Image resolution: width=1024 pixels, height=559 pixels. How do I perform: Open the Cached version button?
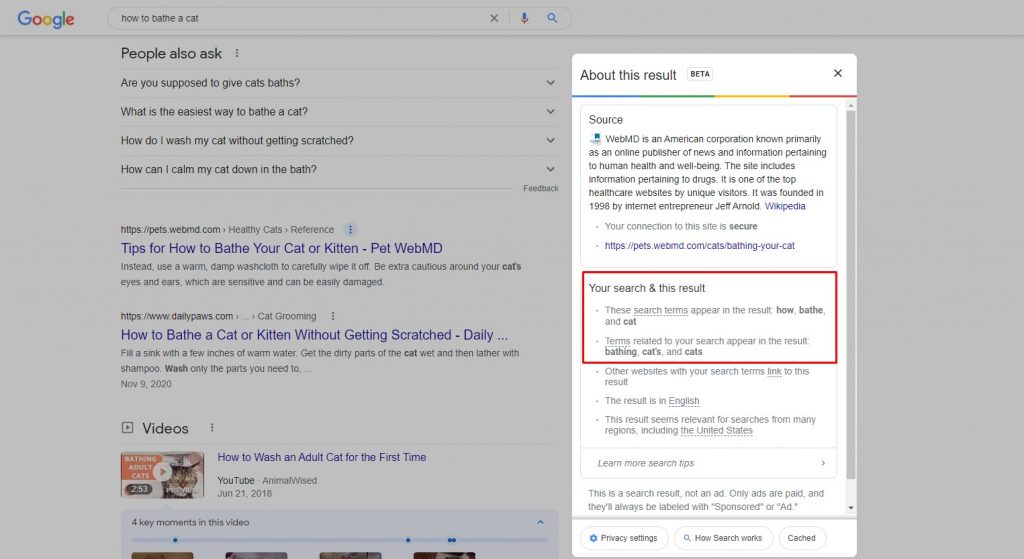(x=801, y=538)
